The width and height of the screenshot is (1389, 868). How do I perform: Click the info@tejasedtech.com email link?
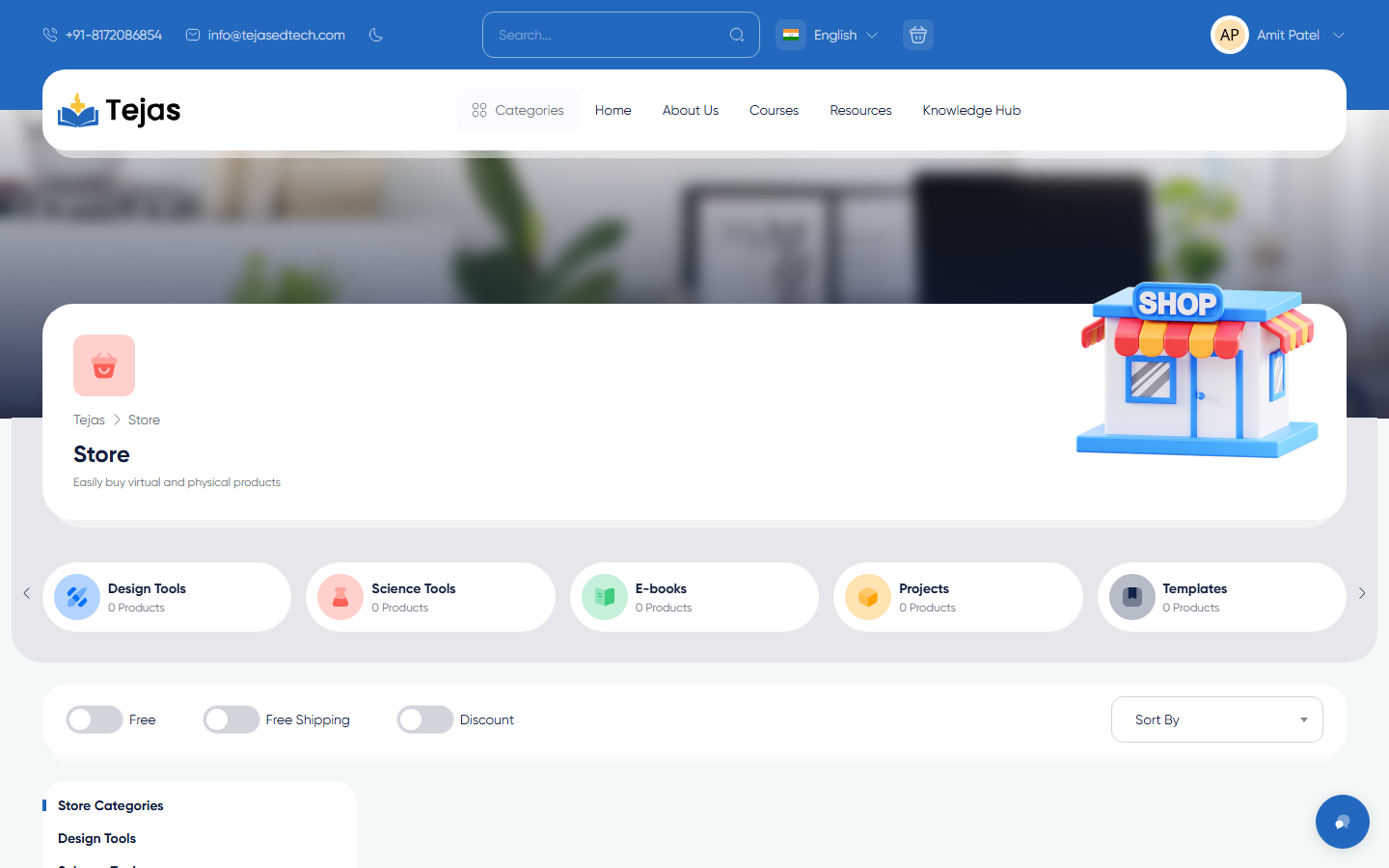(277, 35)
